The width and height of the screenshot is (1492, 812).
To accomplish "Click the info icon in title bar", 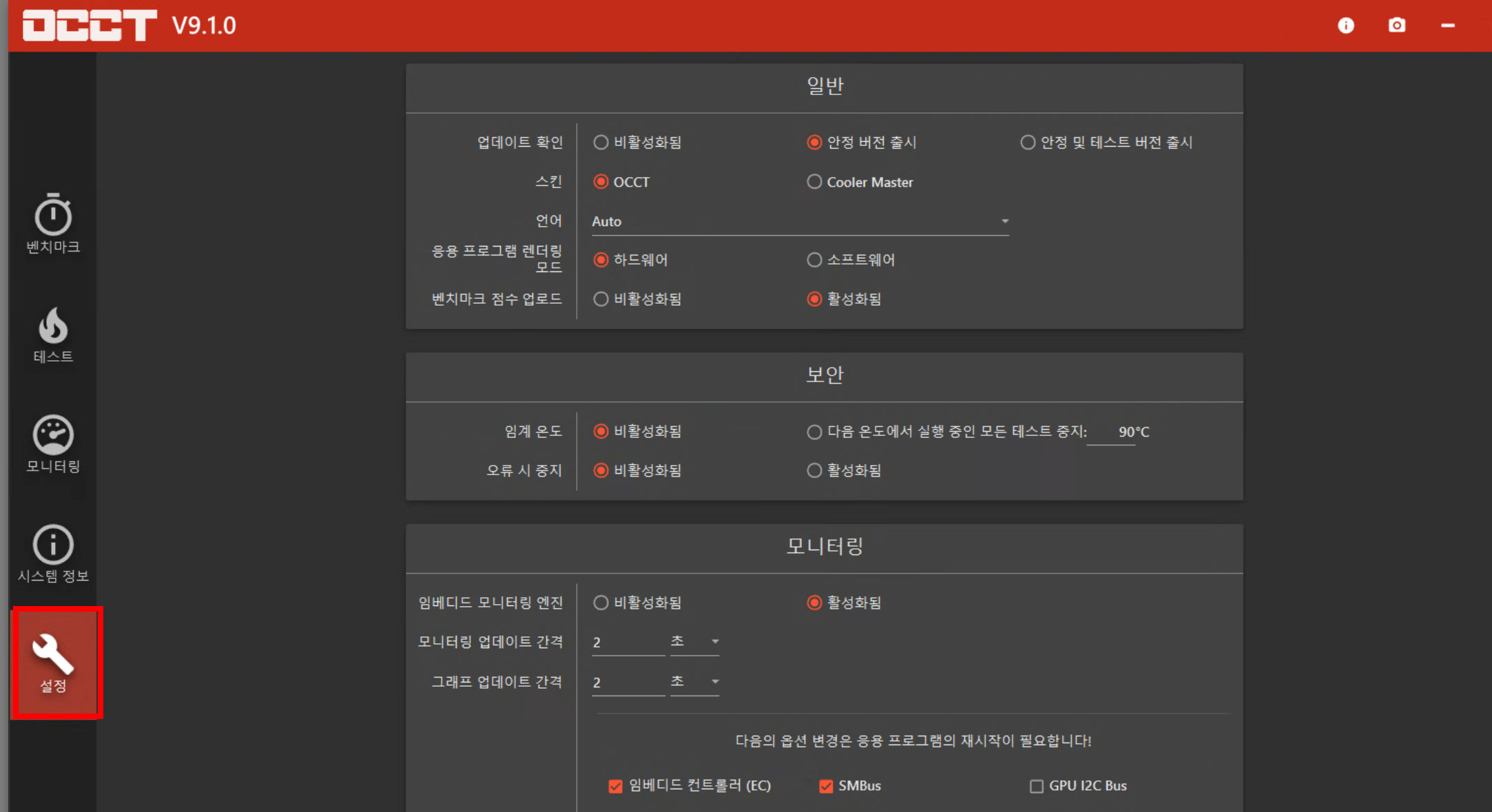I will (1345, 25).
